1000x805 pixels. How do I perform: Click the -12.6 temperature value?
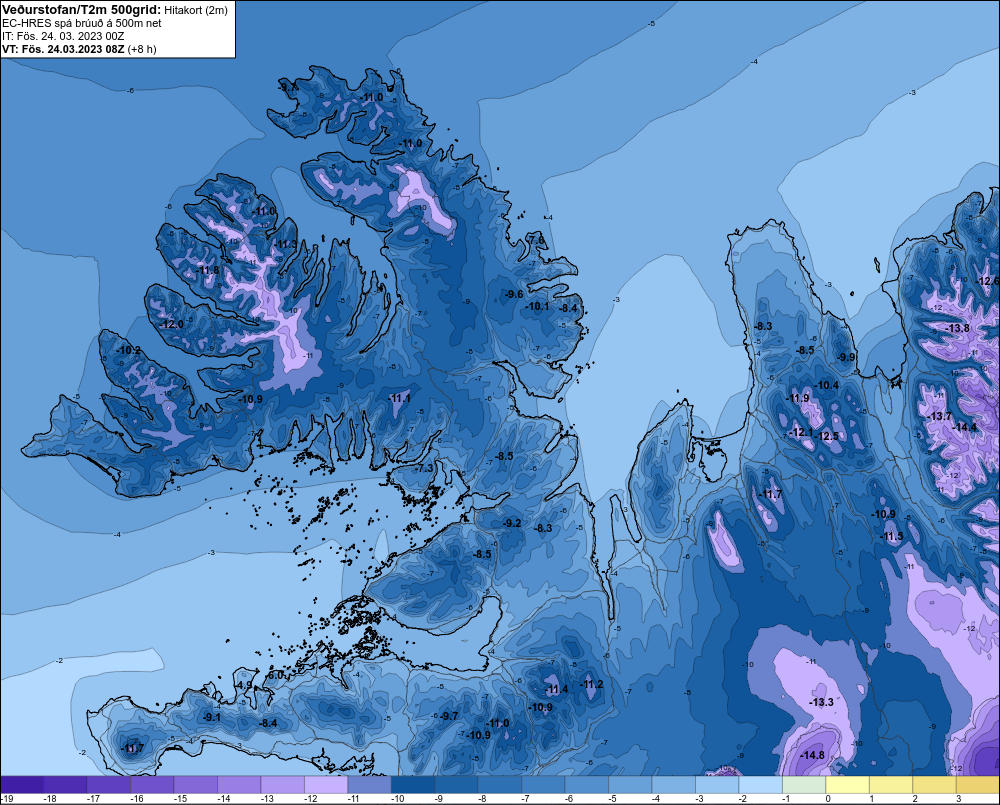tap(989, 281)
